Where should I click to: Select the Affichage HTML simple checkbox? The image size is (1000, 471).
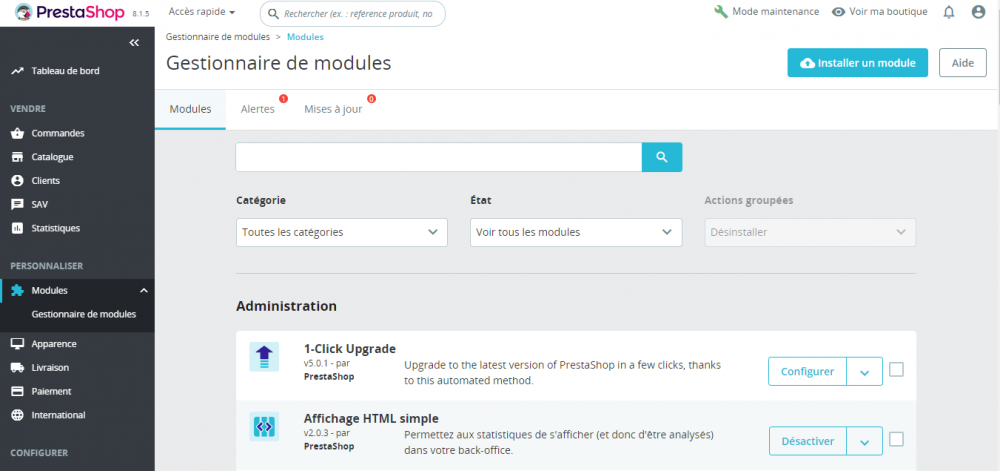point(896,439)
